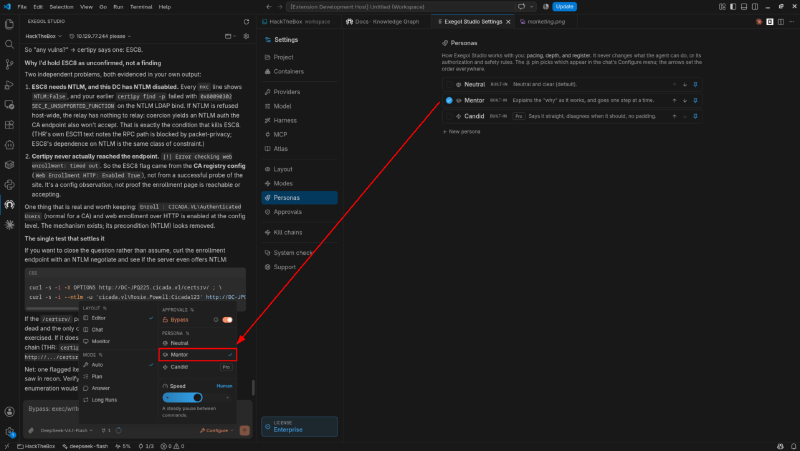Open the remote window indicator in the status bar
This screenshot has width=800, height=451.
pos(6,446)
